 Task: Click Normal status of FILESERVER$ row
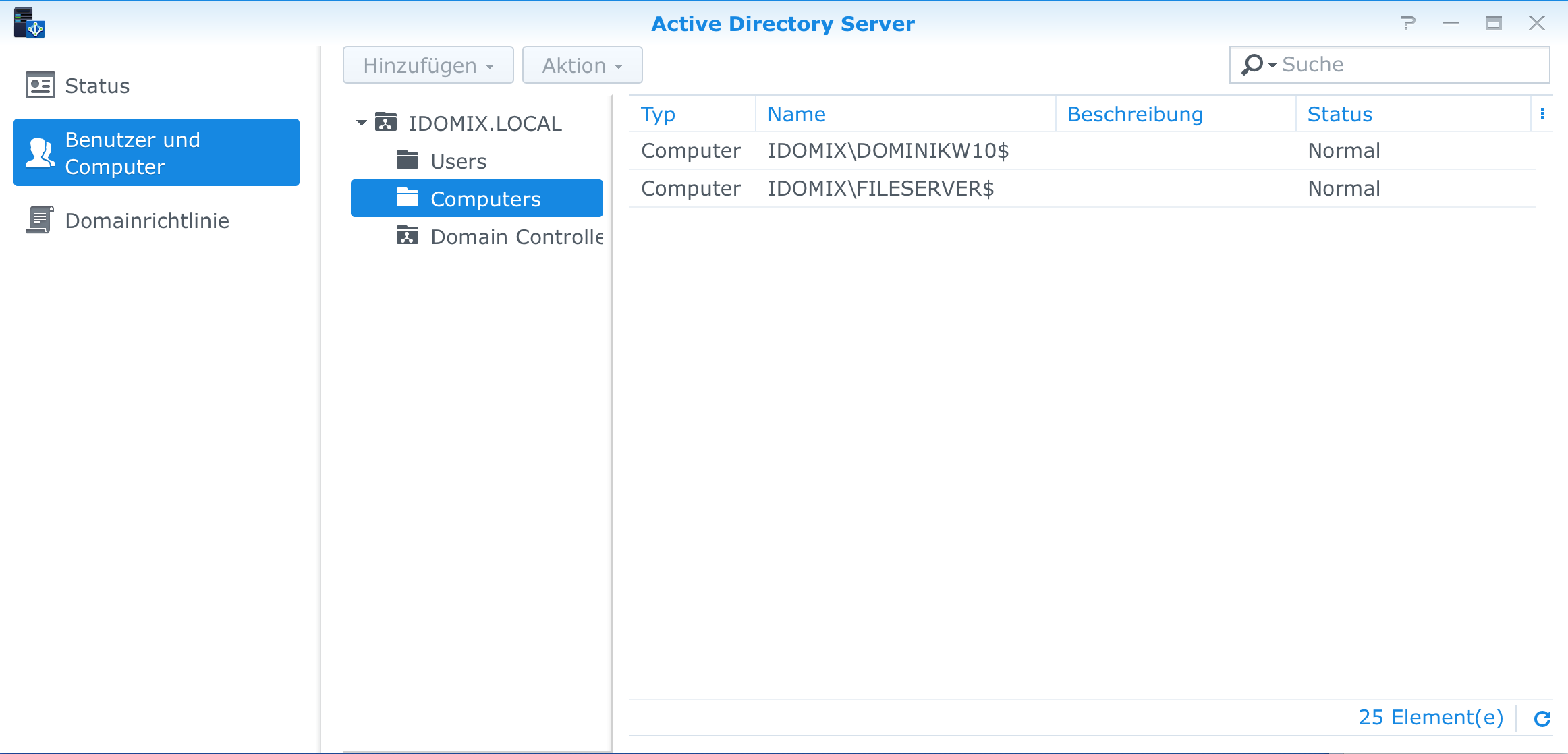(x=1344, y=188)
